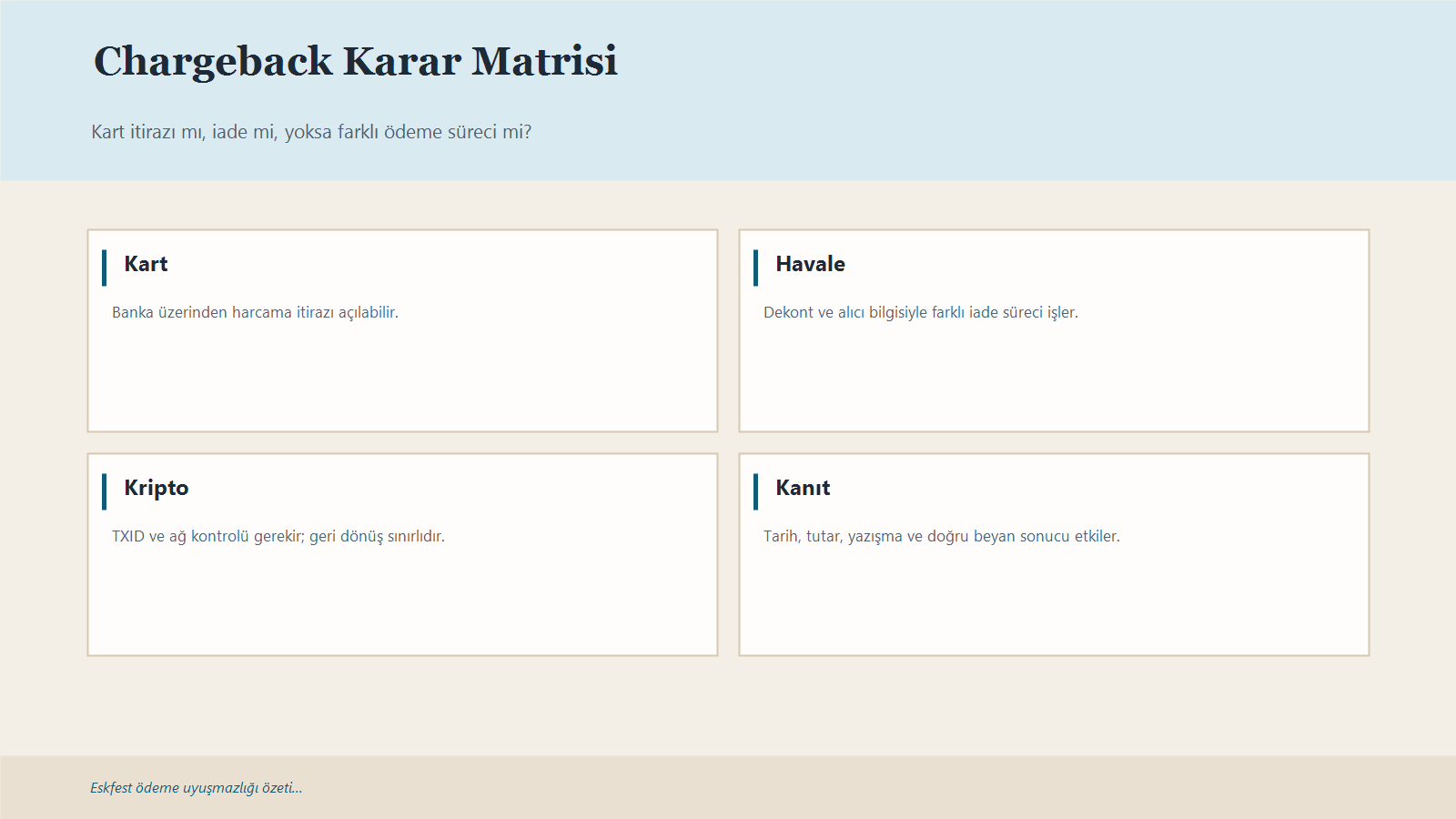Select the Kart card heading
1456x819 pixels.
click(147, 264)
